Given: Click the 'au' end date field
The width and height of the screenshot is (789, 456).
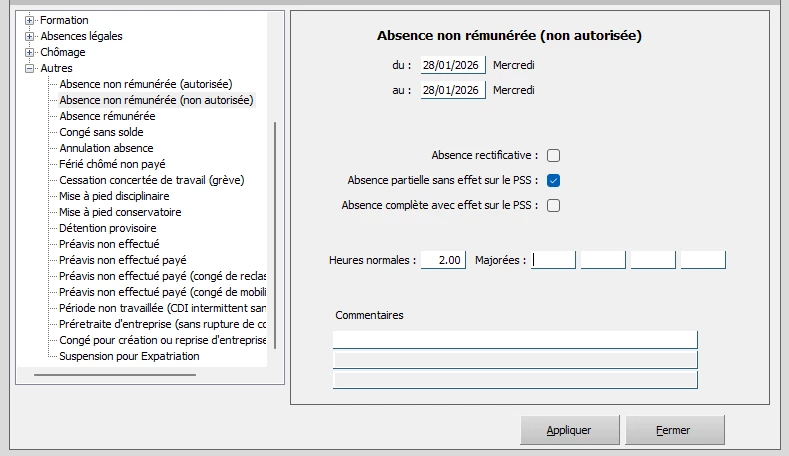Looking at the screenshot, I should coord(452,90).
